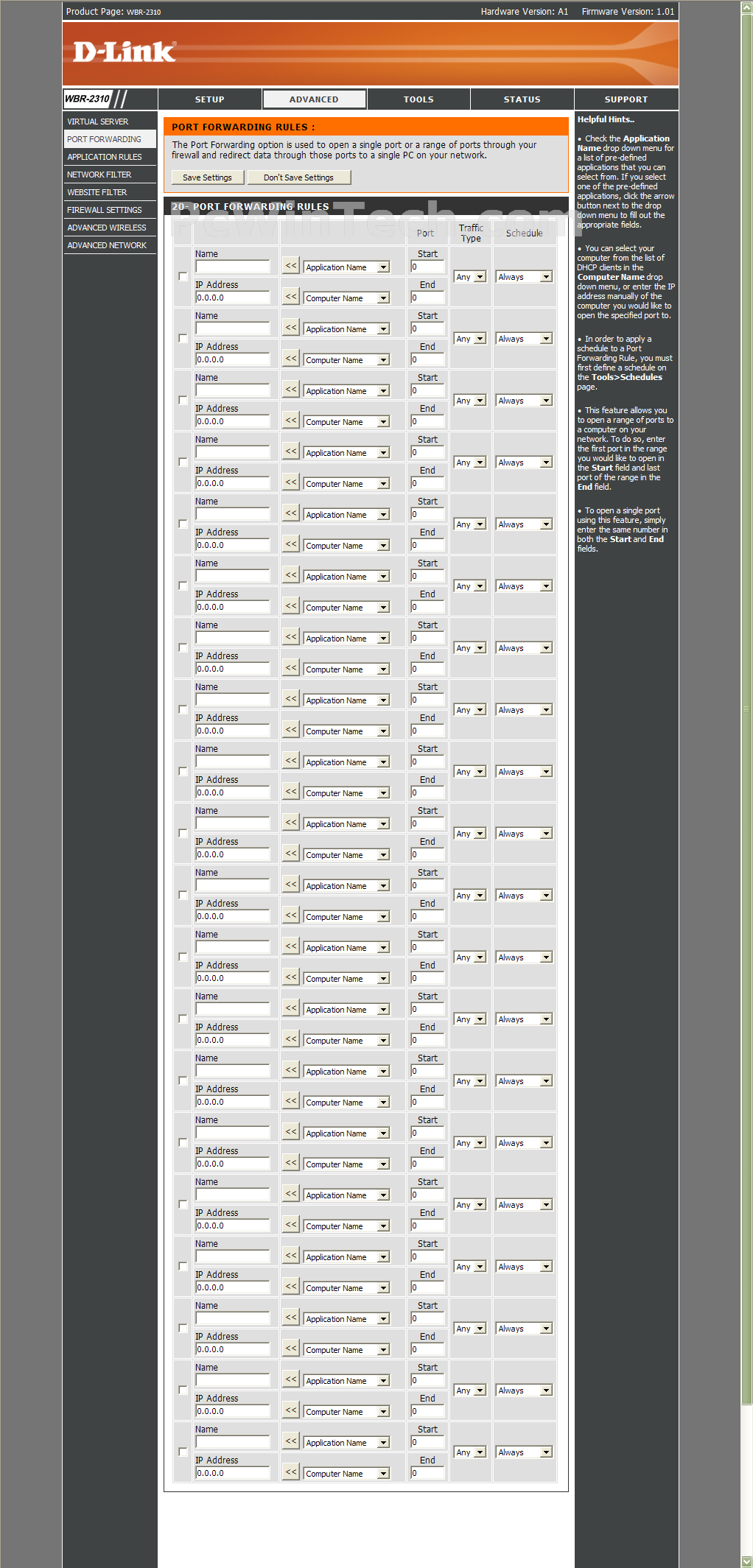Toggle the checkbox for rule 7
This screenshot has height=1568, width=753.
click(x=183, y=647)
